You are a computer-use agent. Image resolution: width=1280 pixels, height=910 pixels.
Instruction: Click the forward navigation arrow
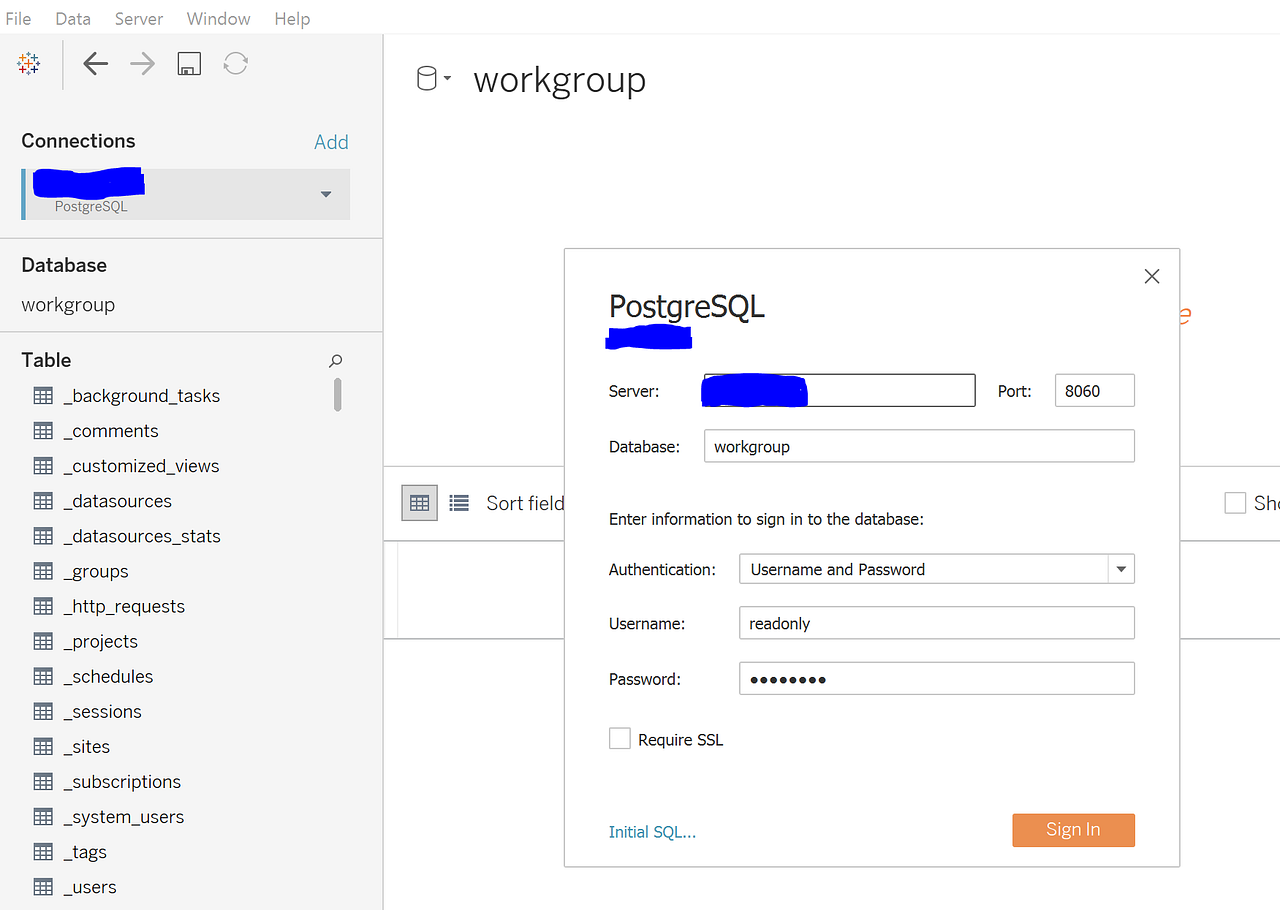(x=142, y=63)
